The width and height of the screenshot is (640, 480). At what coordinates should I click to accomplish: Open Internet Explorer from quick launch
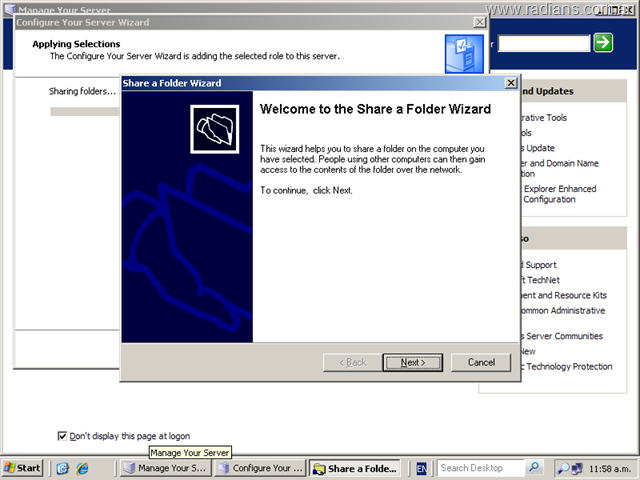pos(82,468)
